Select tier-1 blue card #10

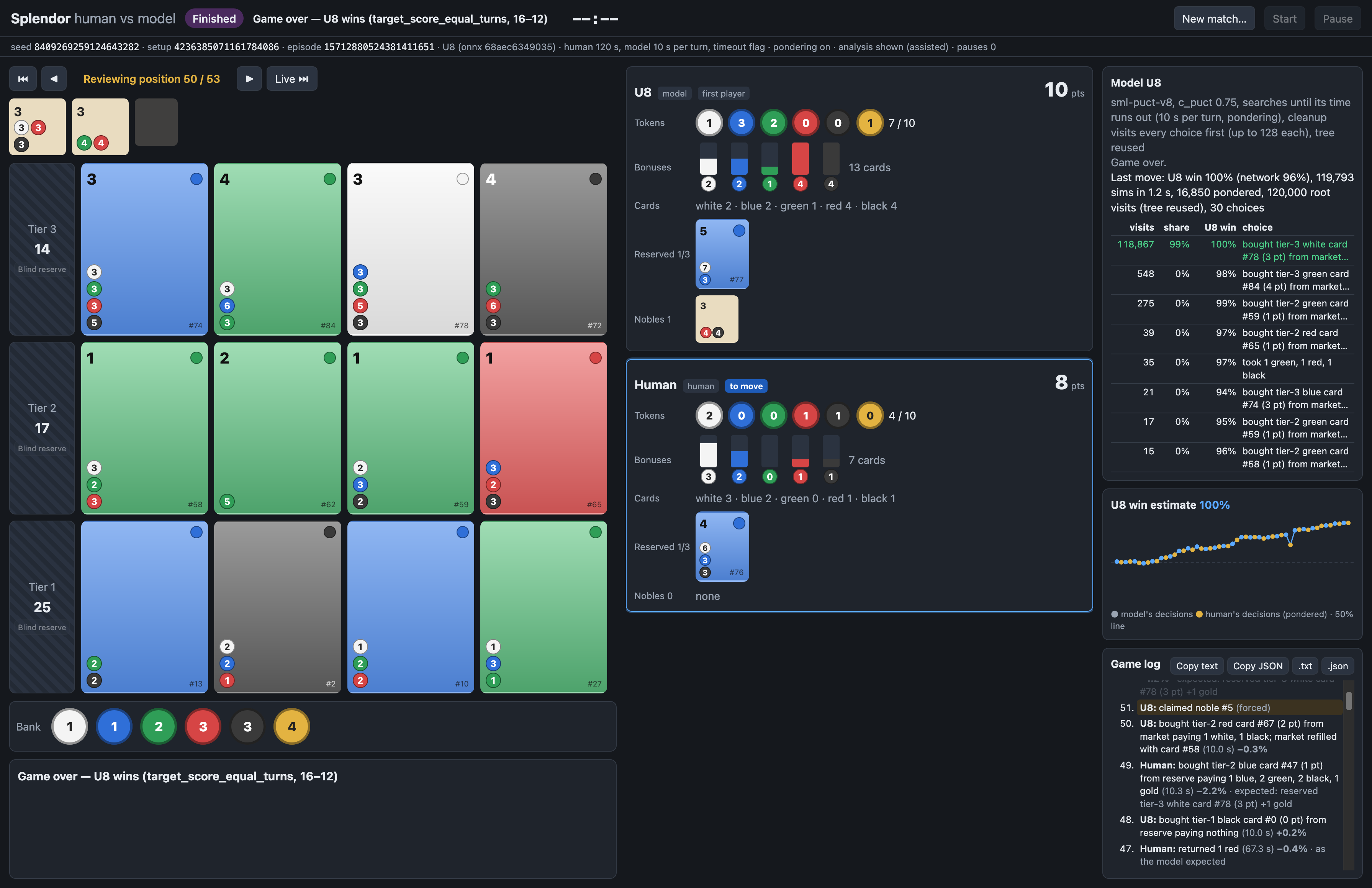tap(411, 607)
